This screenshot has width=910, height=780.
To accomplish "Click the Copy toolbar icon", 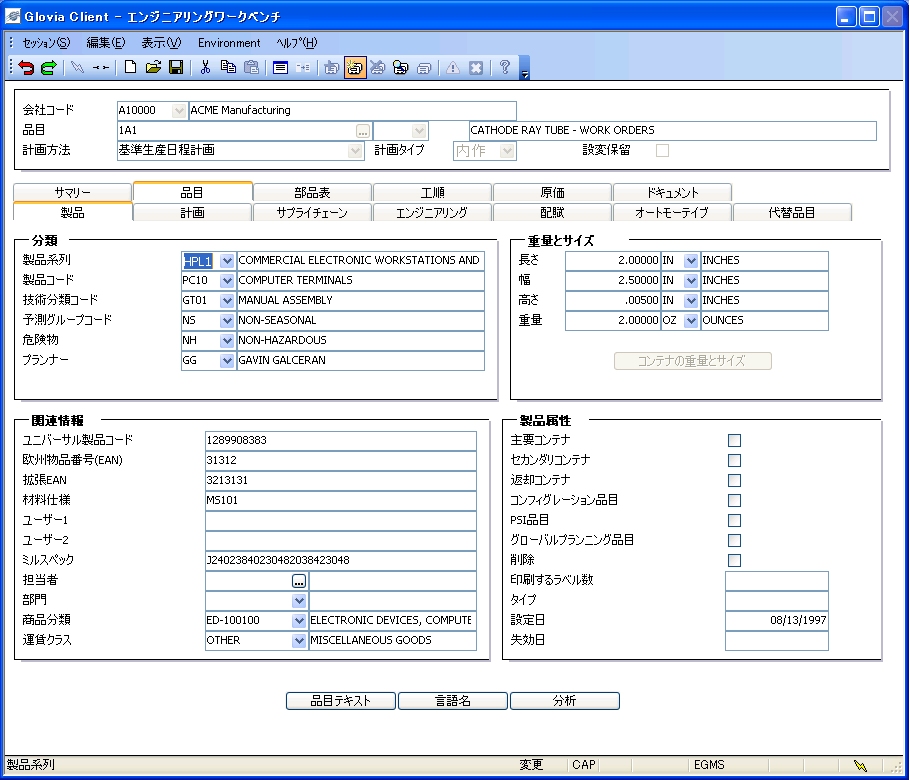I will (x=228, y=68).
